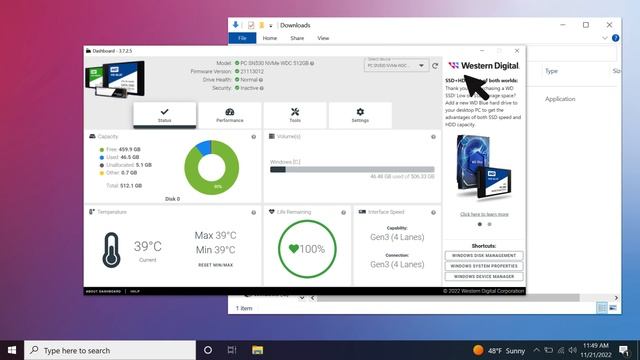Open About Dashboard in the footer
The image size is (640, 360).
tap(103, 291)
